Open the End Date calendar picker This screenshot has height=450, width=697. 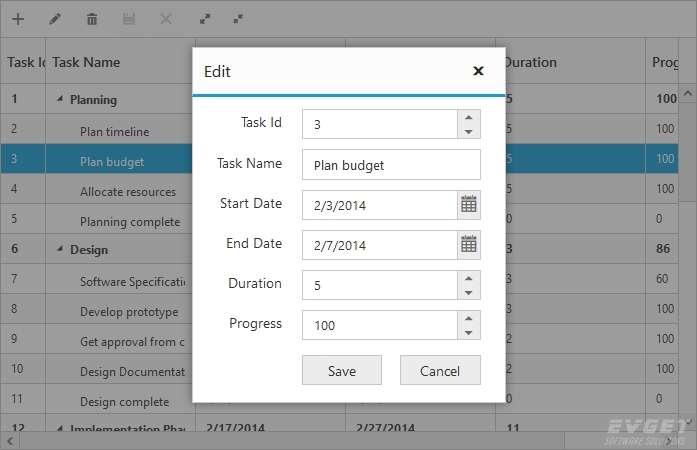click(x=468, y=244)
